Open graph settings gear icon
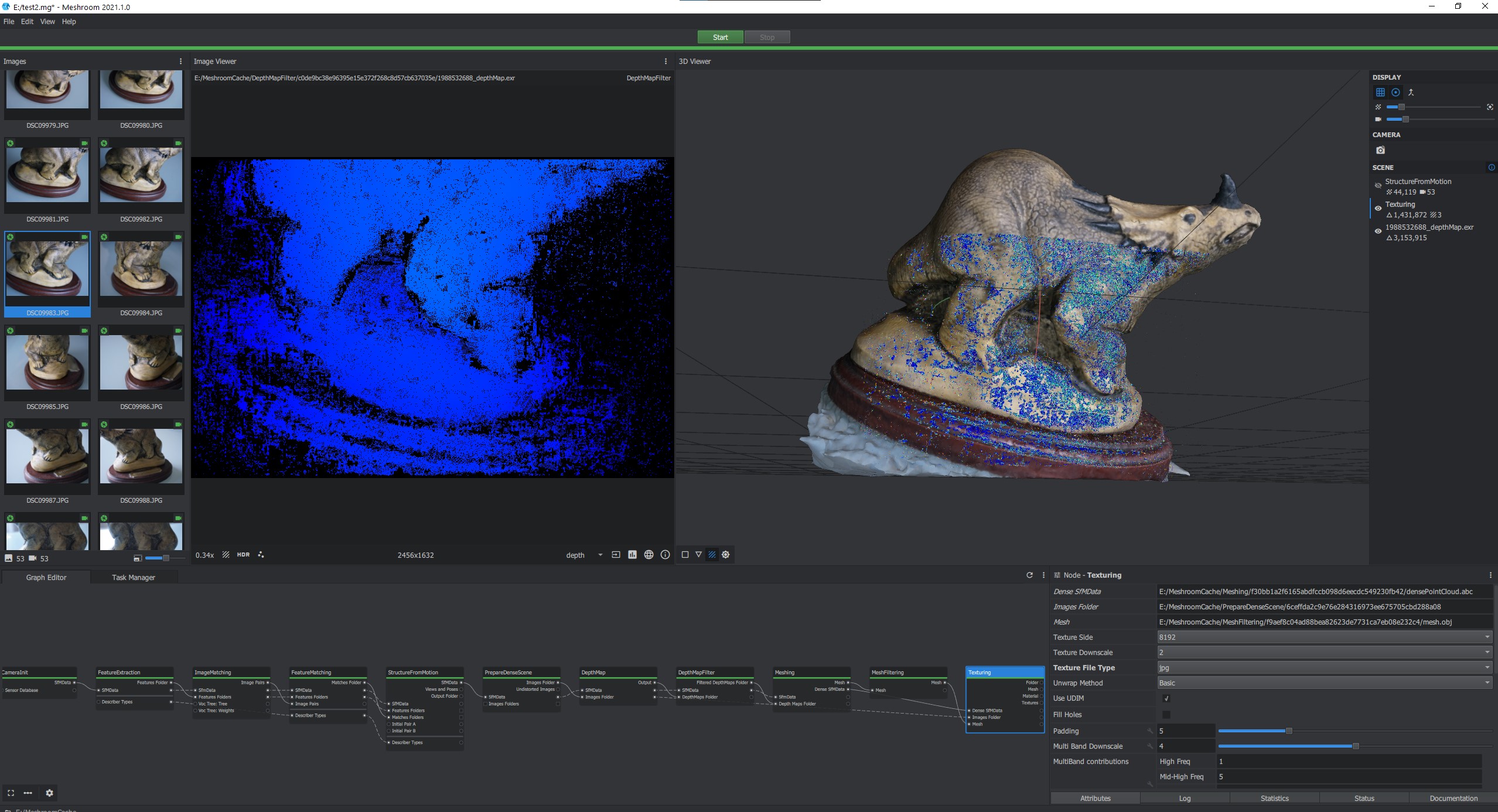The width and height of the screenshot is (1498, 812). tap(49, 793)
